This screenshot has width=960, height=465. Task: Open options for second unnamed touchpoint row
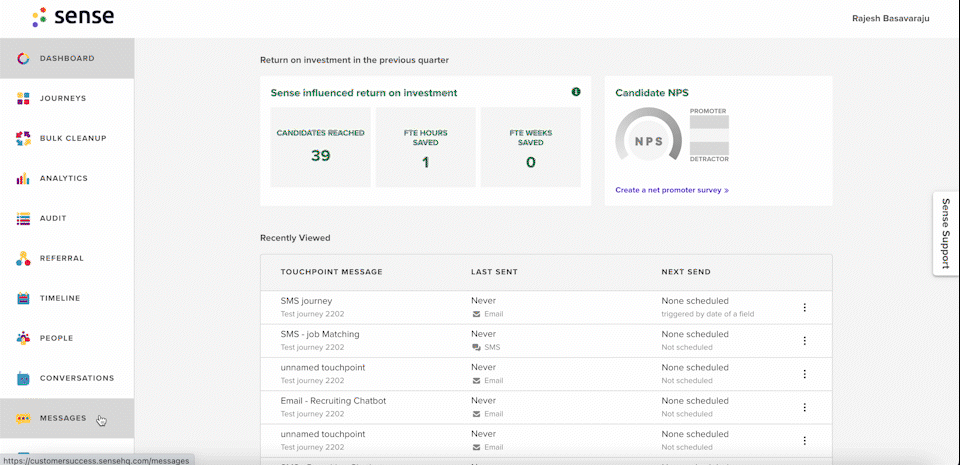pyautogui.click(x=804, y=441)
